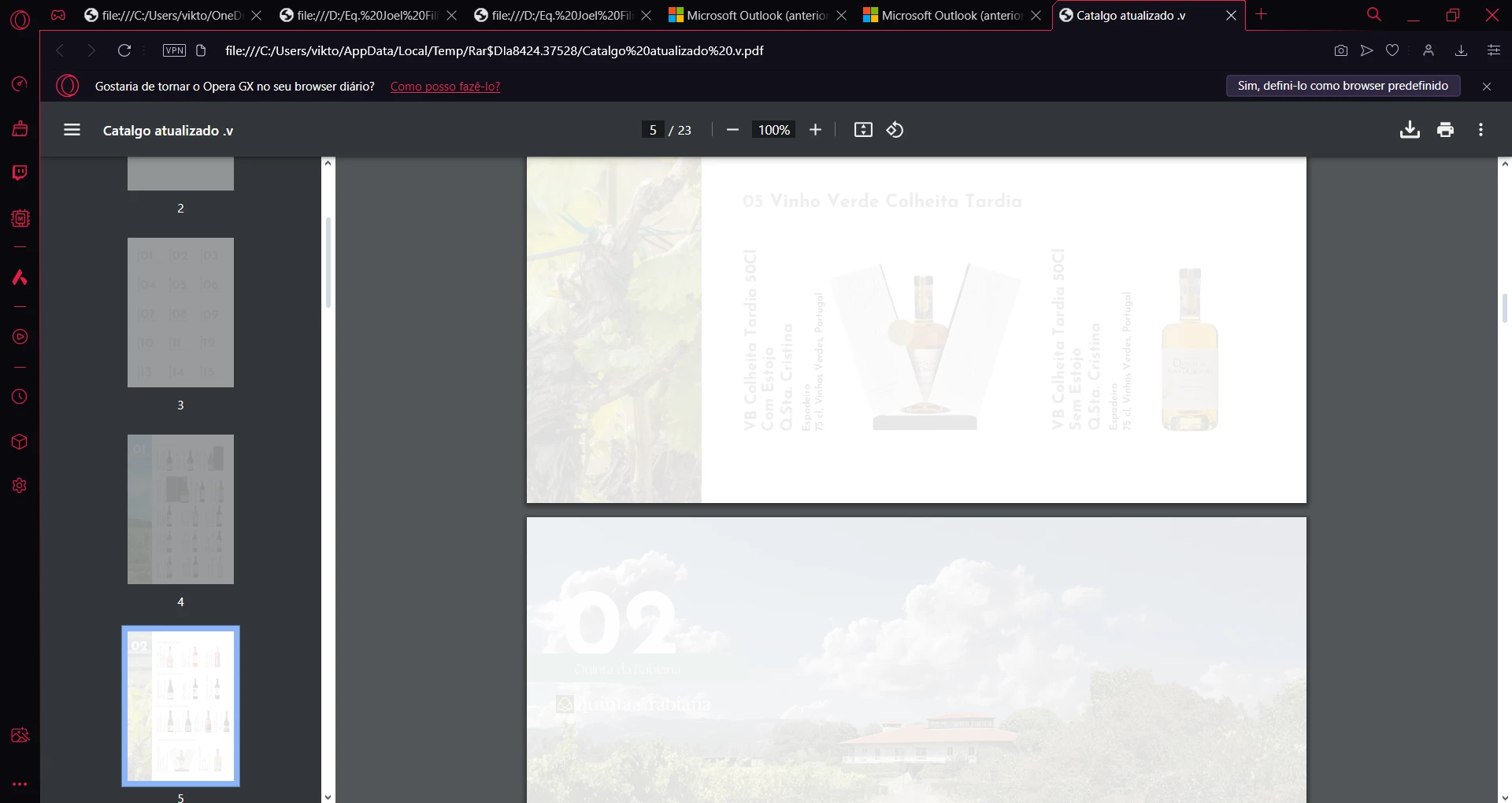The width and height of the screenshot is (1512, 803).
Task: Open Aria AI sidebar icon
Action: [x=20, y=277]
